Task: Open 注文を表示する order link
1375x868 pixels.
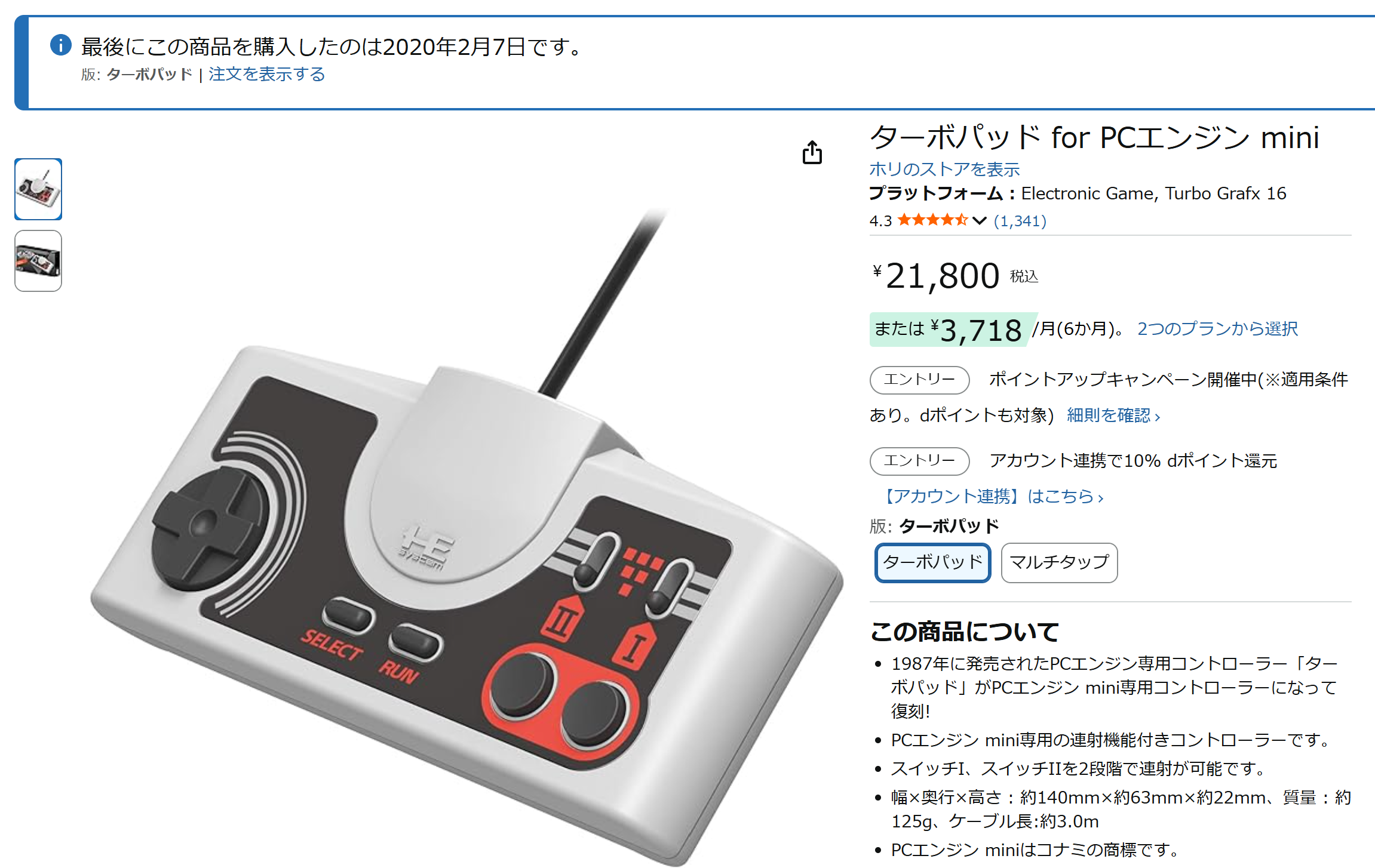Action: (x=266, y=74)
